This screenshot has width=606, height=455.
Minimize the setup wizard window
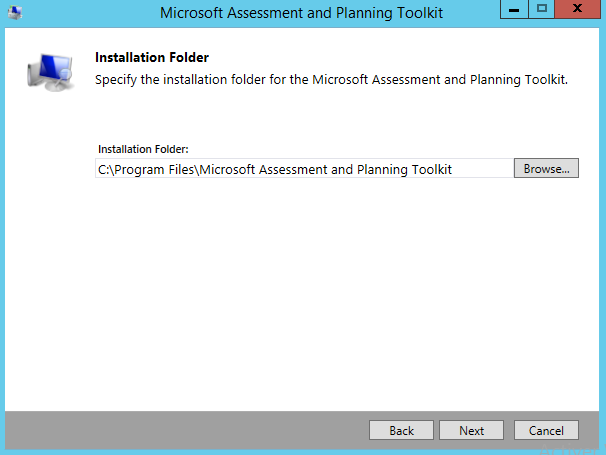pyautogui.click(x=517, y=11)
